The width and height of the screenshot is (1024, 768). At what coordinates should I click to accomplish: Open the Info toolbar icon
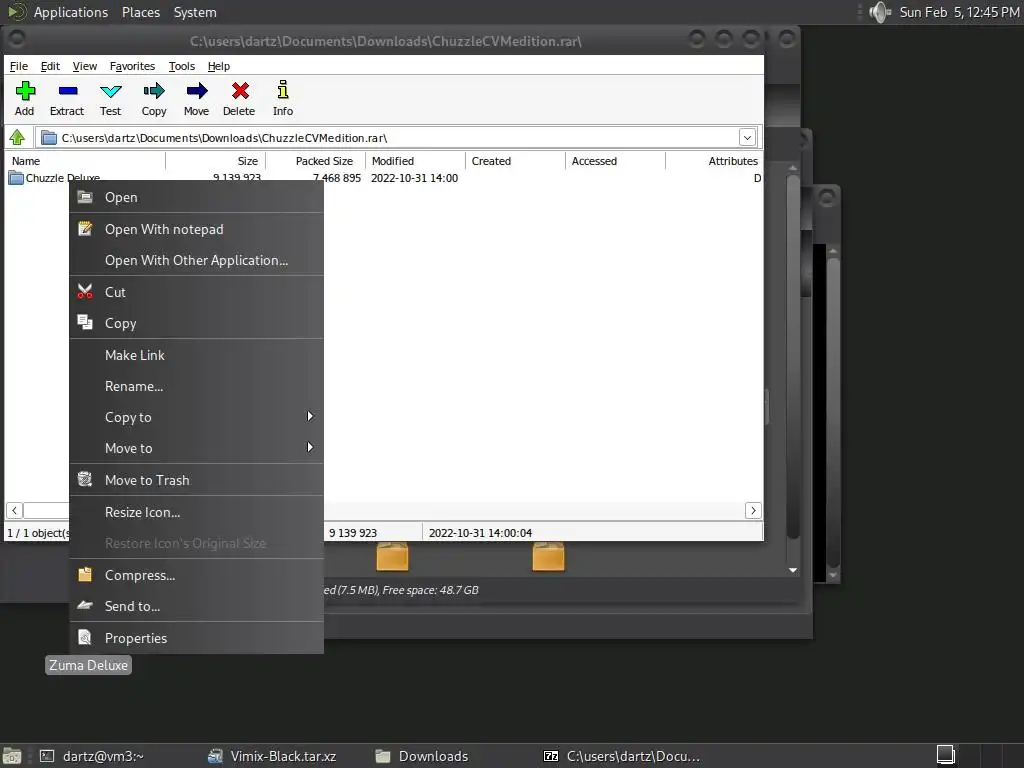pyautogui.click(x=282, y=91)
